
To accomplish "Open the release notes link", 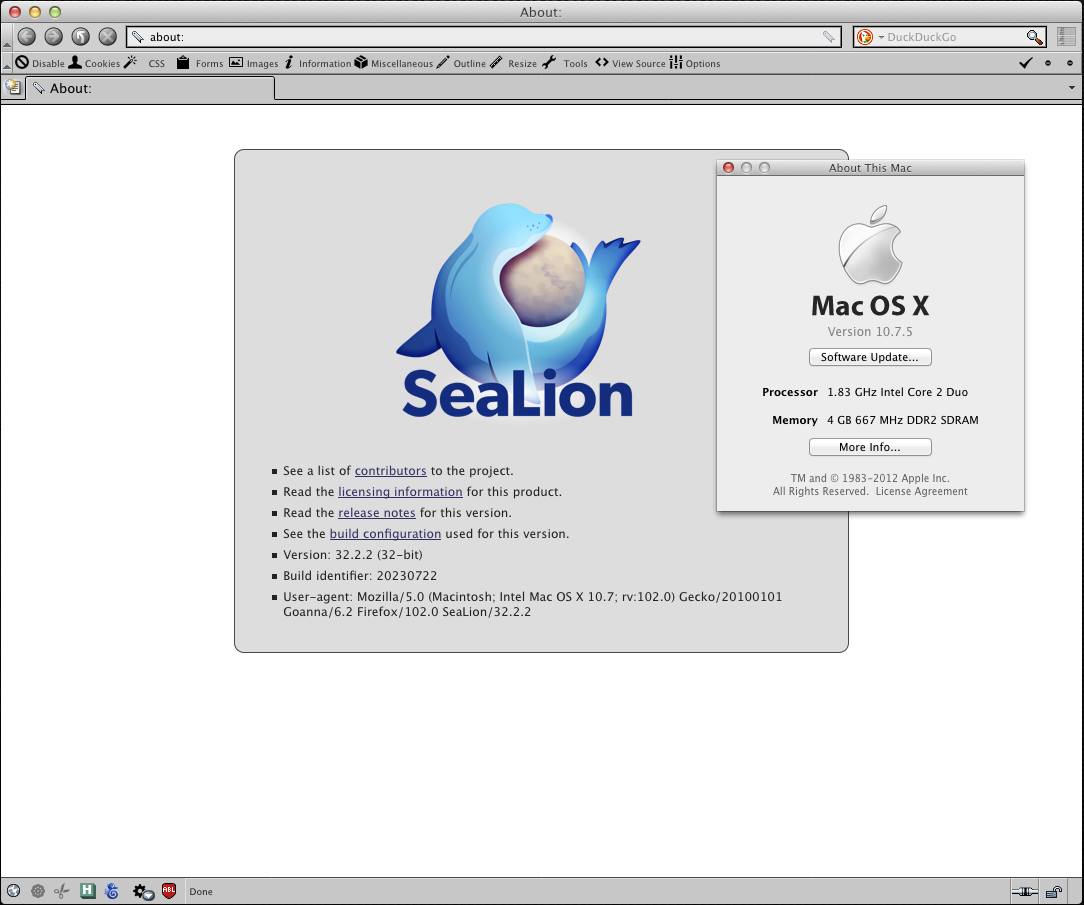I will click(x=377, y=513).
